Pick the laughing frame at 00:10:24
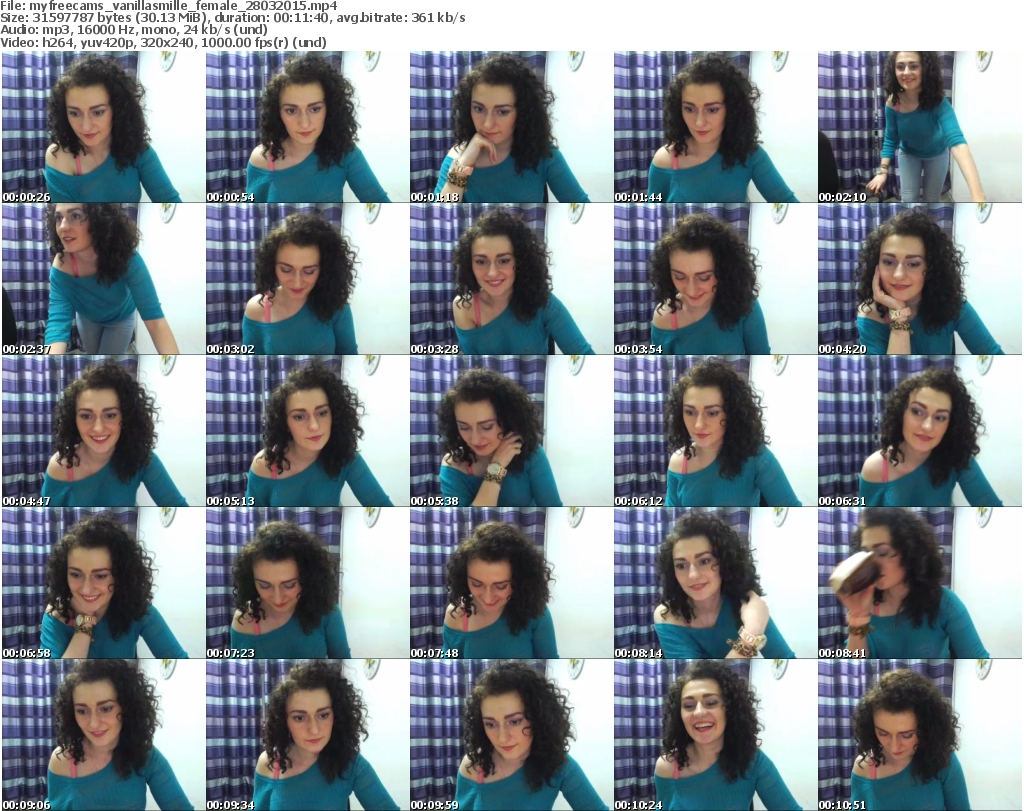The image size is (1024, 811). click(715, 735)
